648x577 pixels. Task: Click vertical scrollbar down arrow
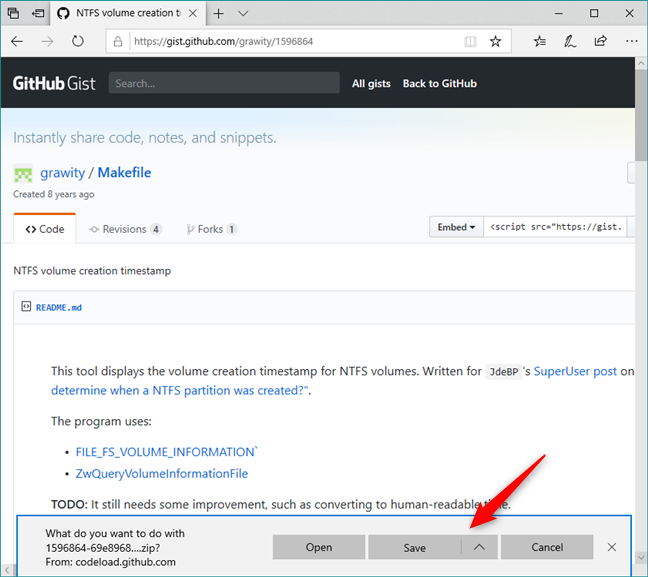641,557
